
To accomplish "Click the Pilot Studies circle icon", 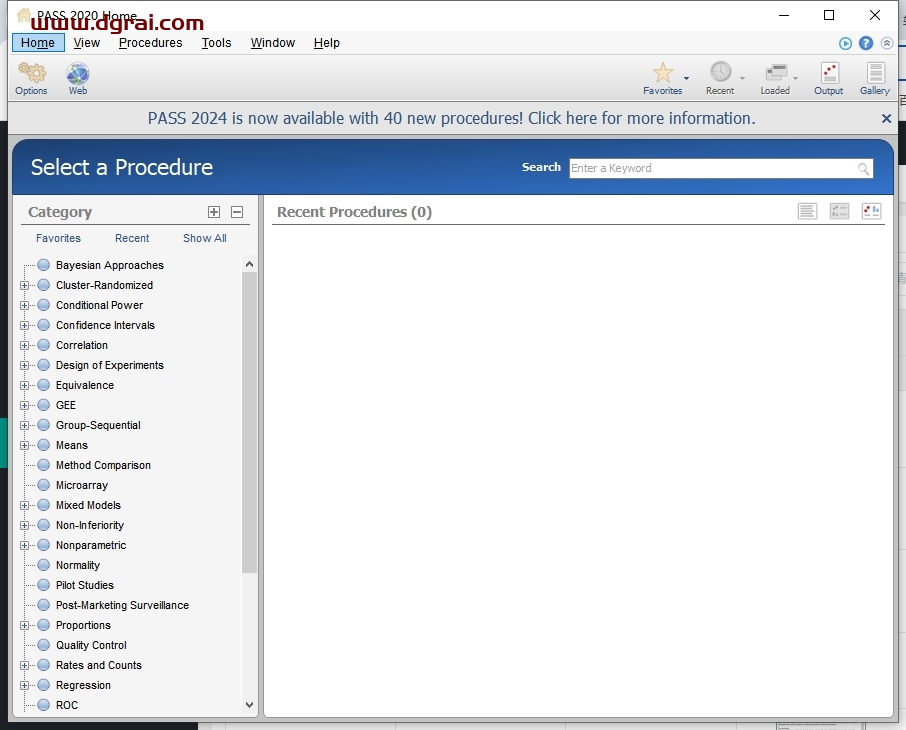I will point(43,585).
